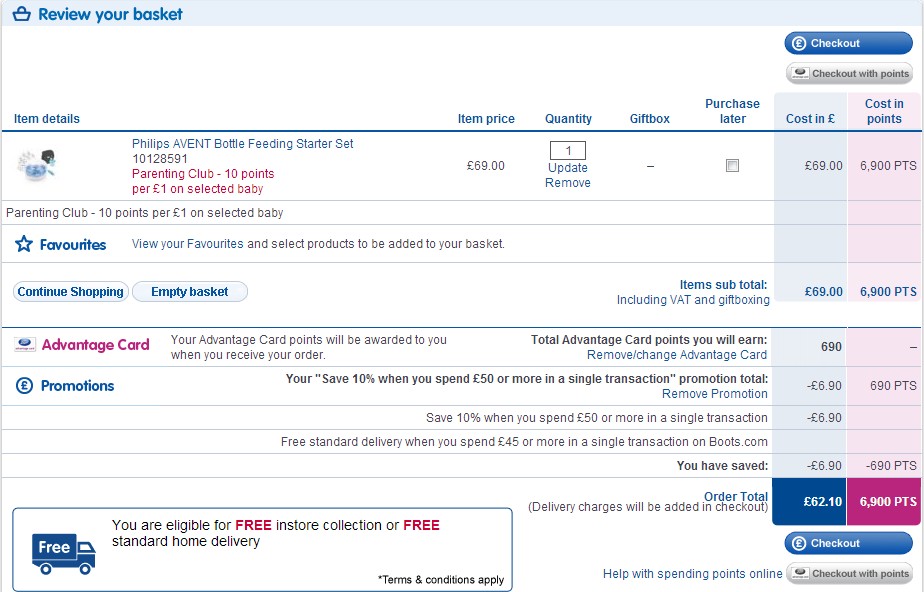The image size is (924, 592).
Task: Click the product code 10128591
Action: click(x=160, y=159)
